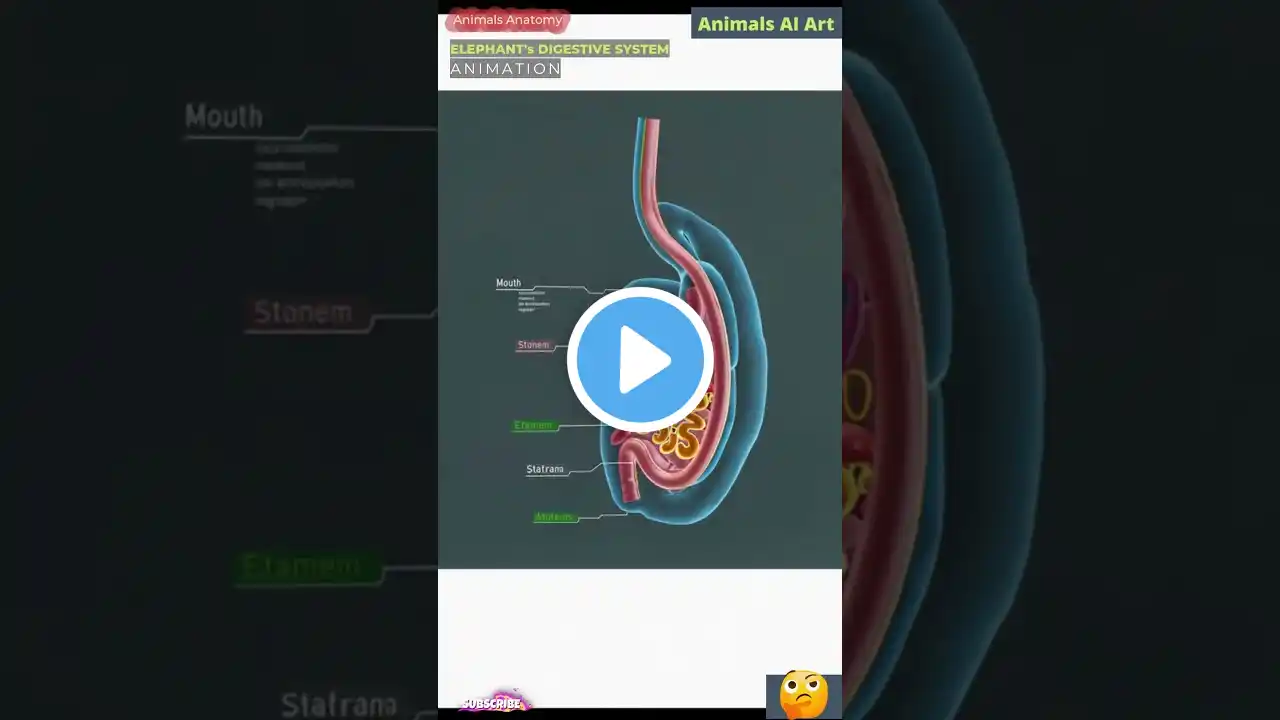Click the ANIMATION caption text

[505, 68]
